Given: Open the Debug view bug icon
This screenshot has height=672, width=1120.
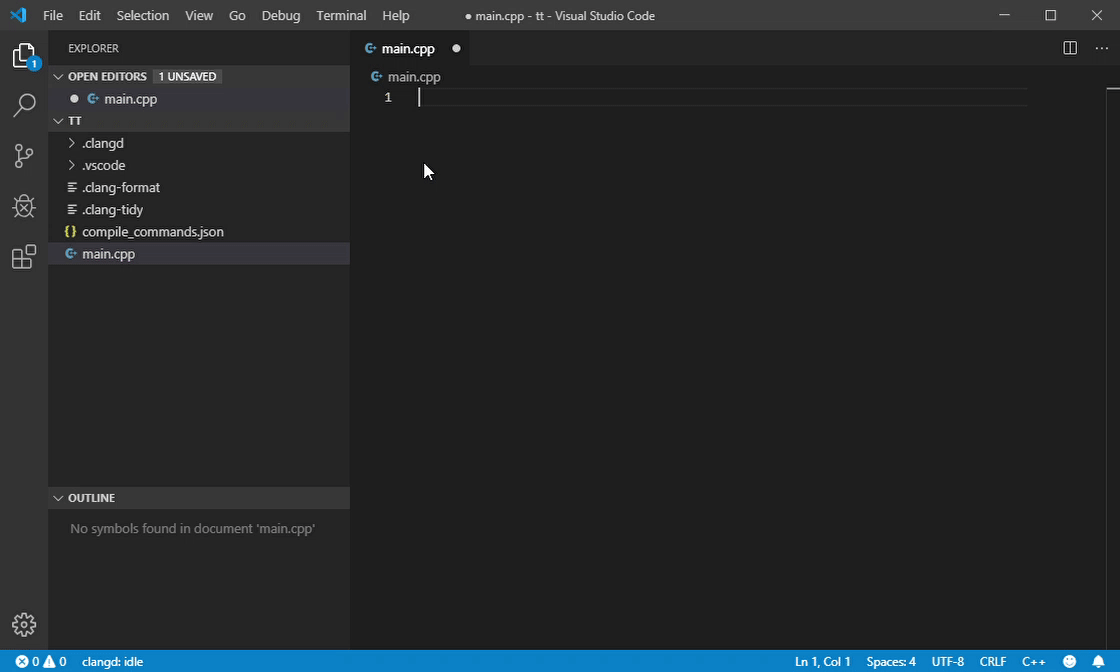Looking at the screenshot, I should (24, 206).
